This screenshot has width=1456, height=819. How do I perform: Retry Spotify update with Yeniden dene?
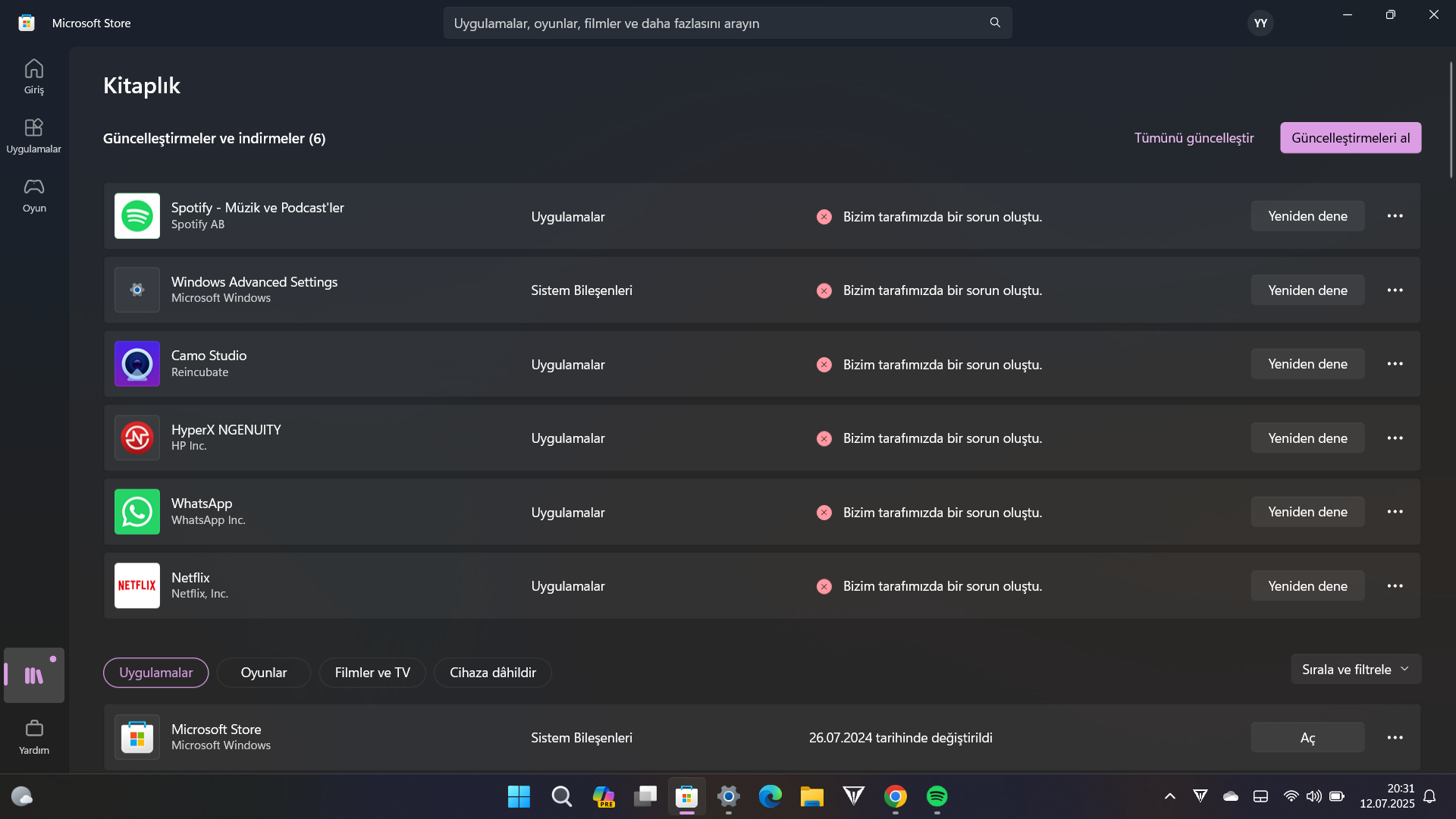(x=1307, y=216)
